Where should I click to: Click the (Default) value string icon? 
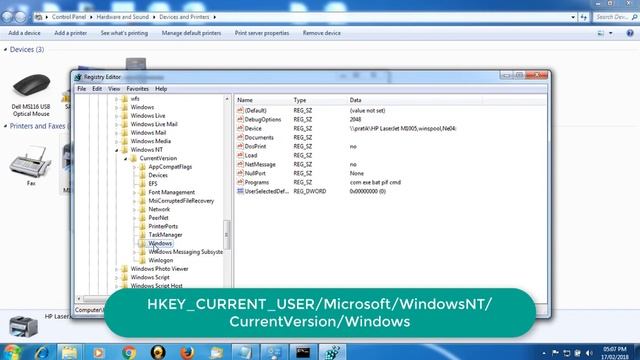pyautogui.click(x=240, y=110)
